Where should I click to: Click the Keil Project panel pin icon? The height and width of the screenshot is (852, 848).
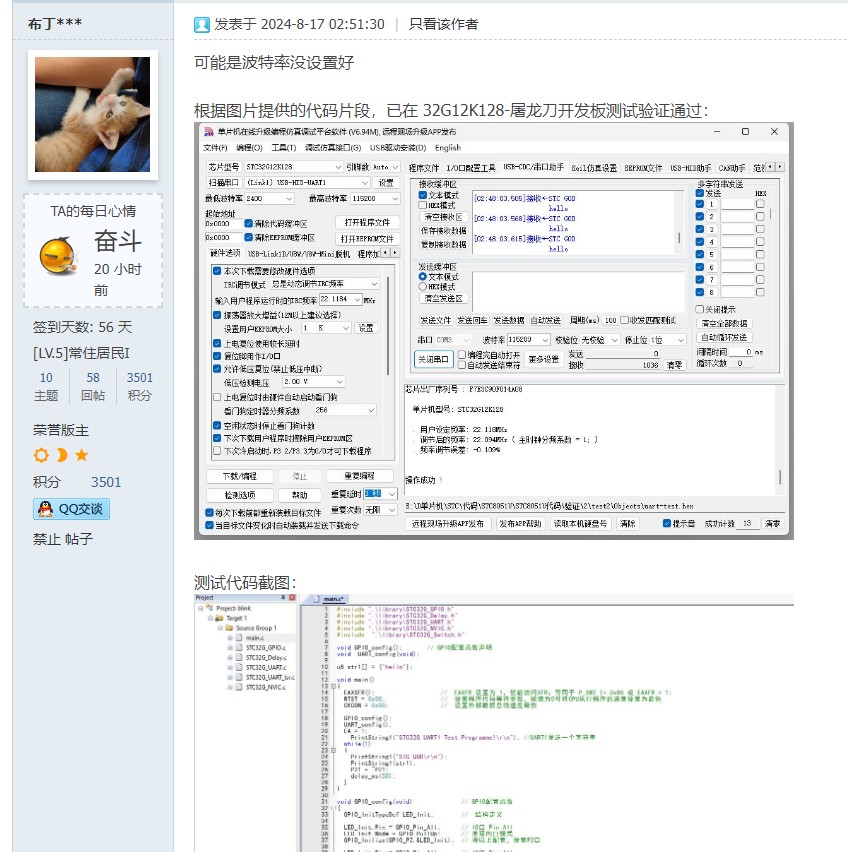[283, 598]
